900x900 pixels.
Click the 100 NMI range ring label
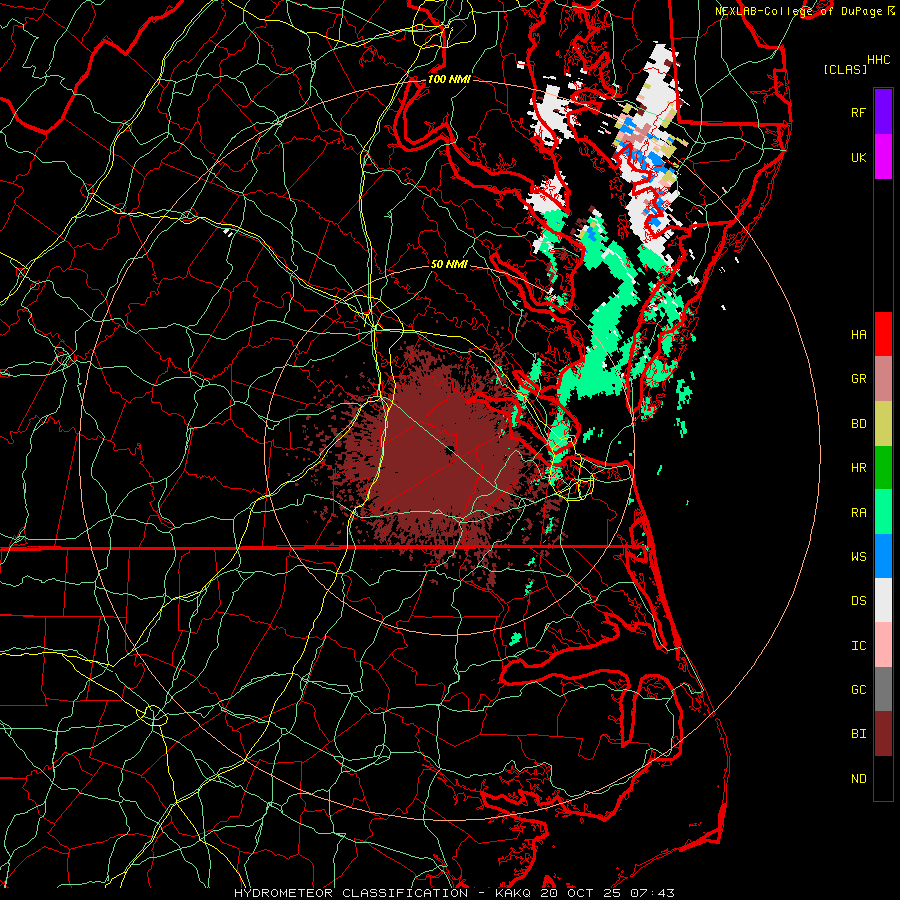tap(449, 79)
